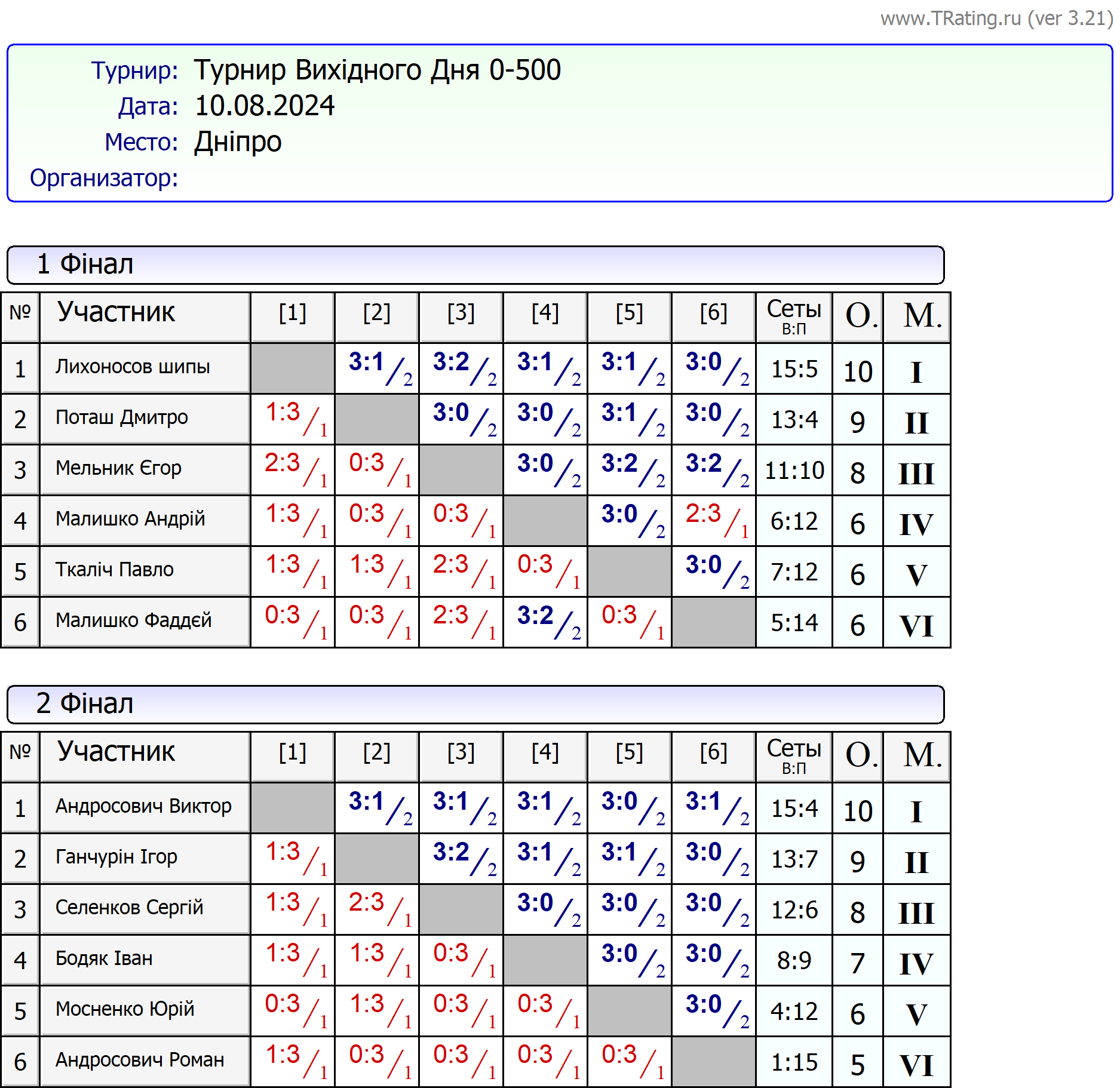The image size is (1120, 1088).
Task: Select player 'Поташ Дмитро'
Action: click(x=121, y=417)
